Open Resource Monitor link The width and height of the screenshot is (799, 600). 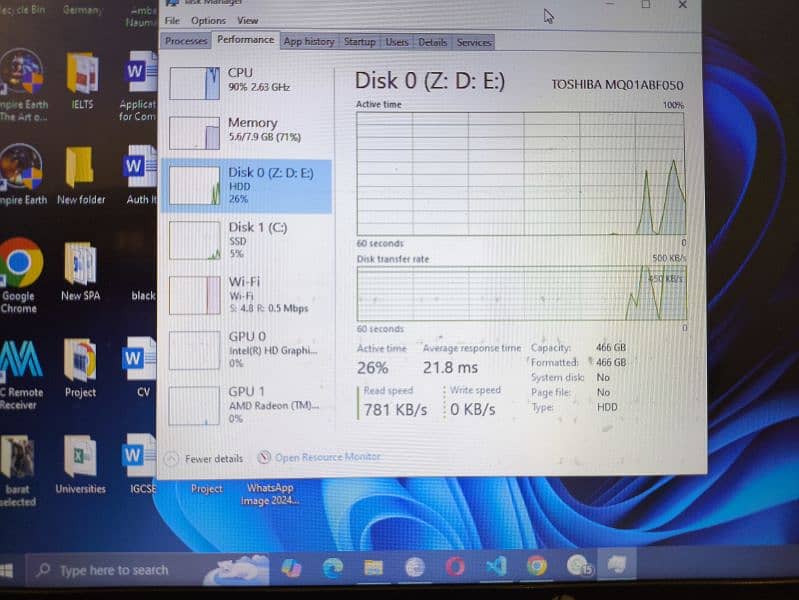[327, 457]
